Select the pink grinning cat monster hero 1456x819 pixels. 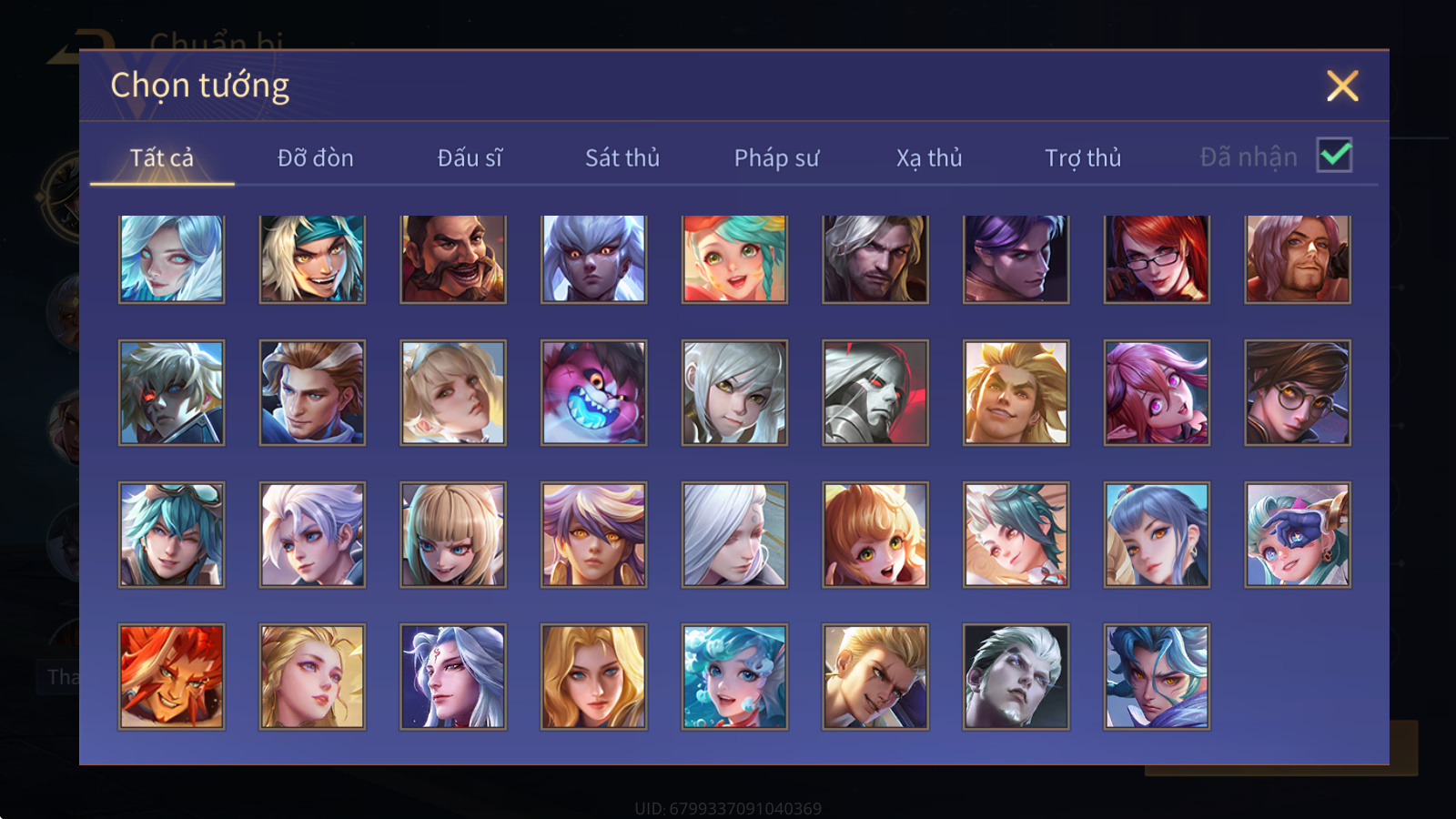(x=593, y=393)
